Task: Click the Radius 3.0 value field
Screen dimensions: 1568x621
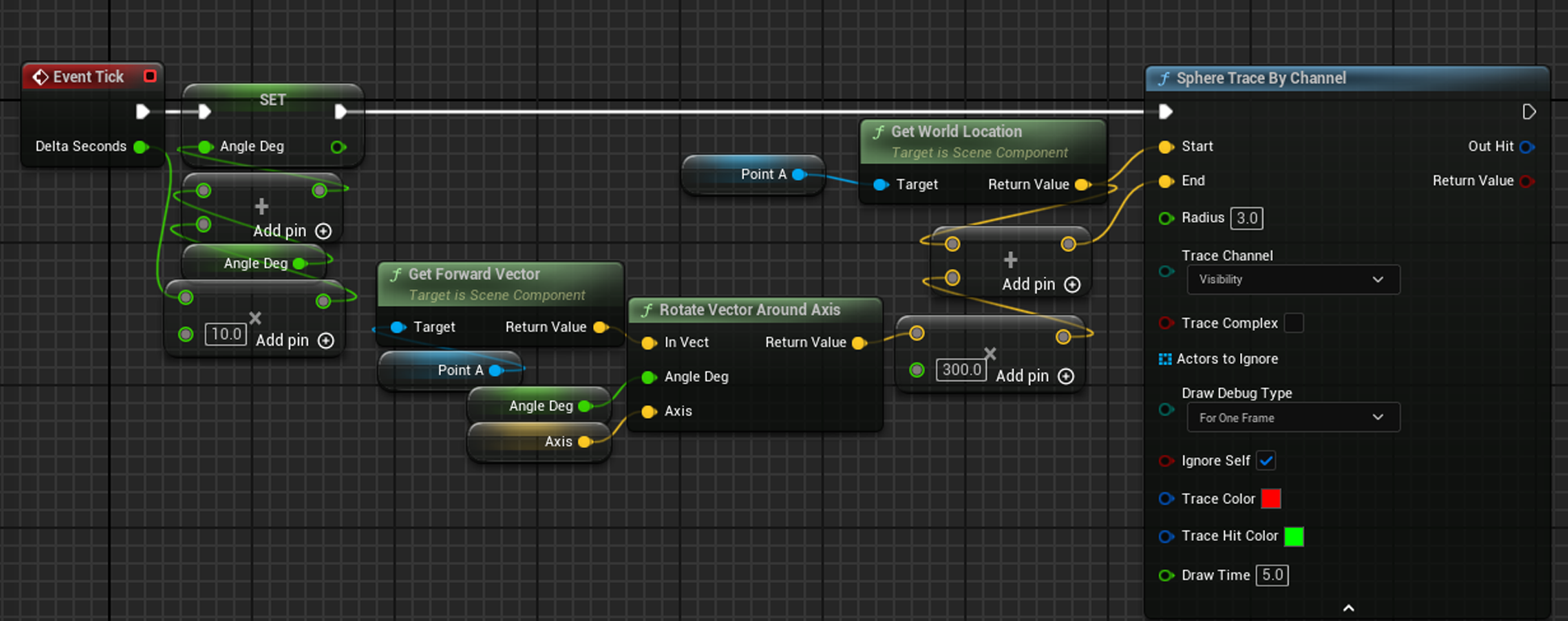Action: coord(1246,218)
